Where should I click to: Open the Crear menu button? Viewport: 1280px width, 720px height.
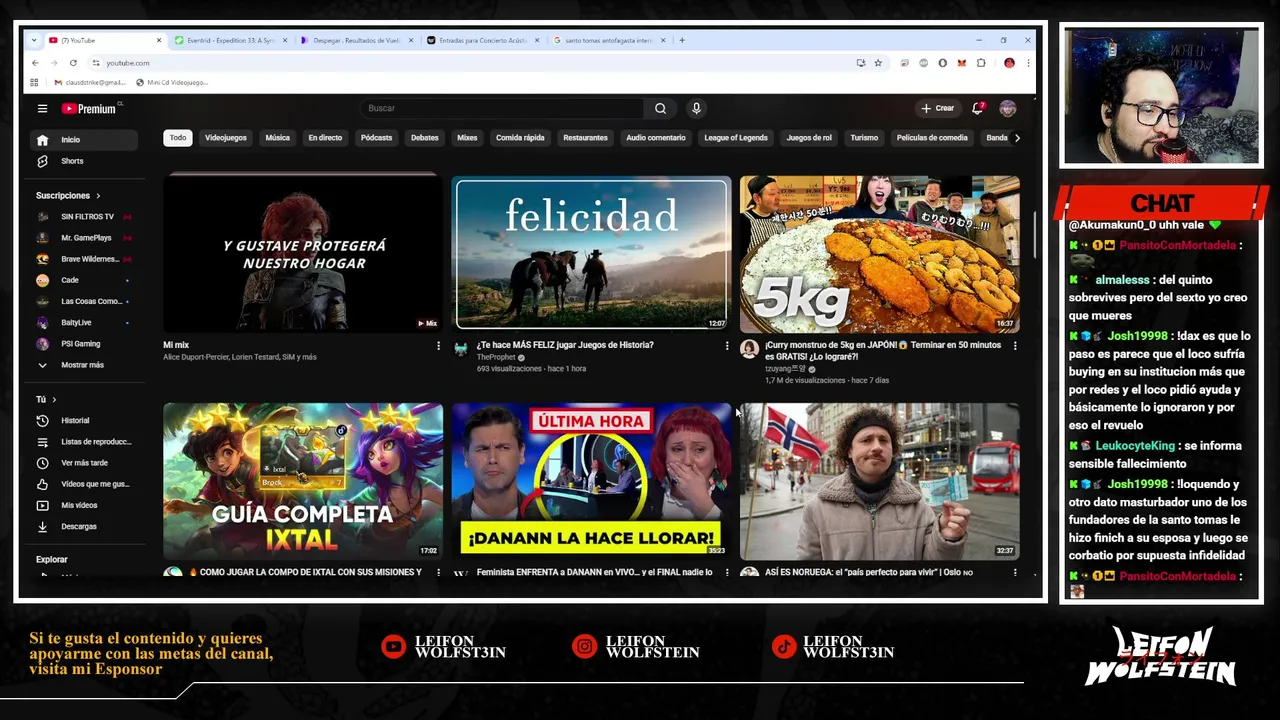tap(938, 108)
